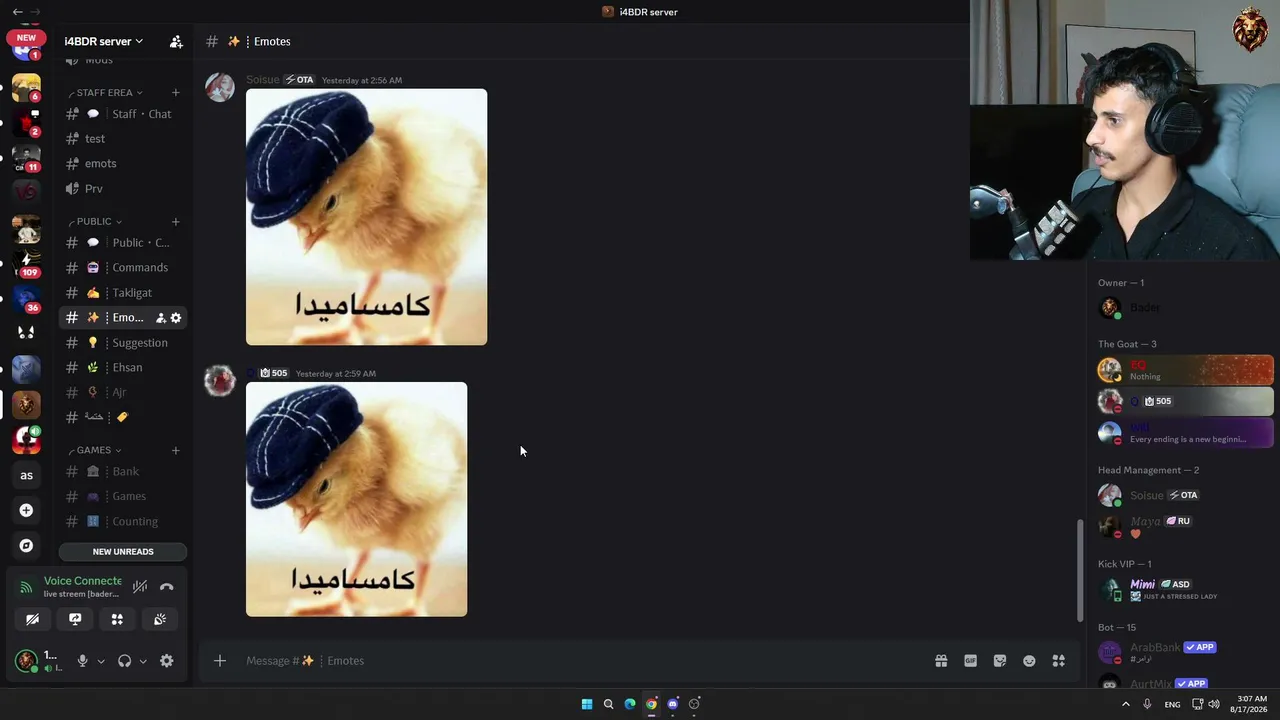This screenshot has height=720, width=1280.
Task: Join the Prv voice channel
Action: 123,189
